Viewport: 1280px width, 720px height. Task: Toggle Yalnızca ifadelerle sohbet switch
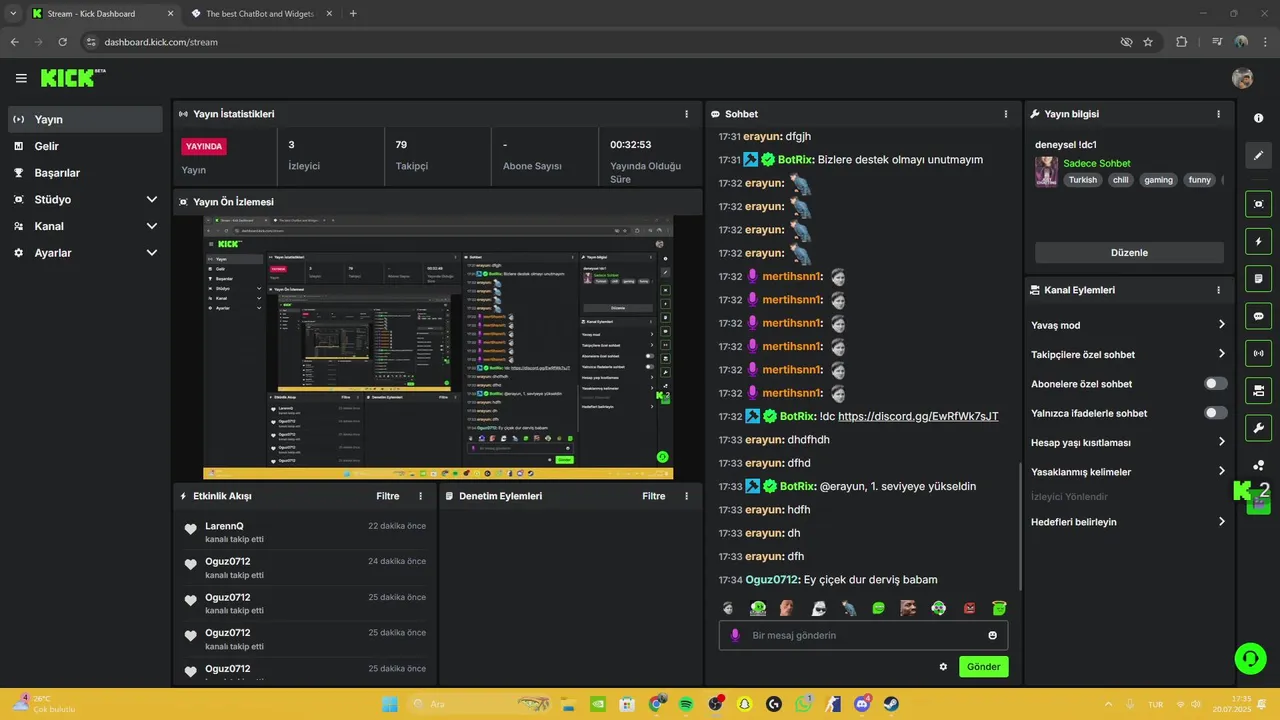click(1216, 413)
